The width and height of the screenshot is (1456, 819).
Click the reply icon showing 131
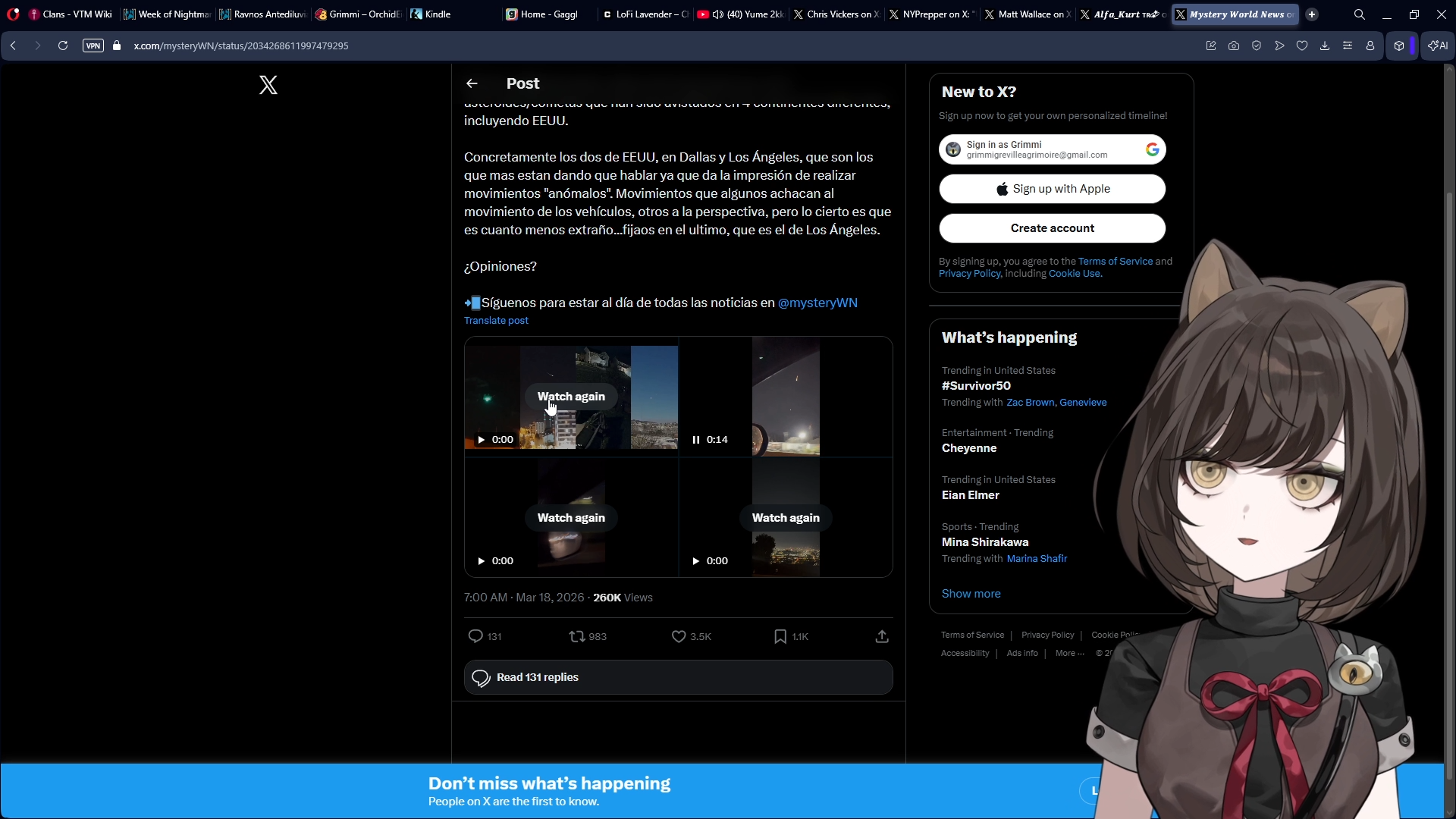coord(475,636)
